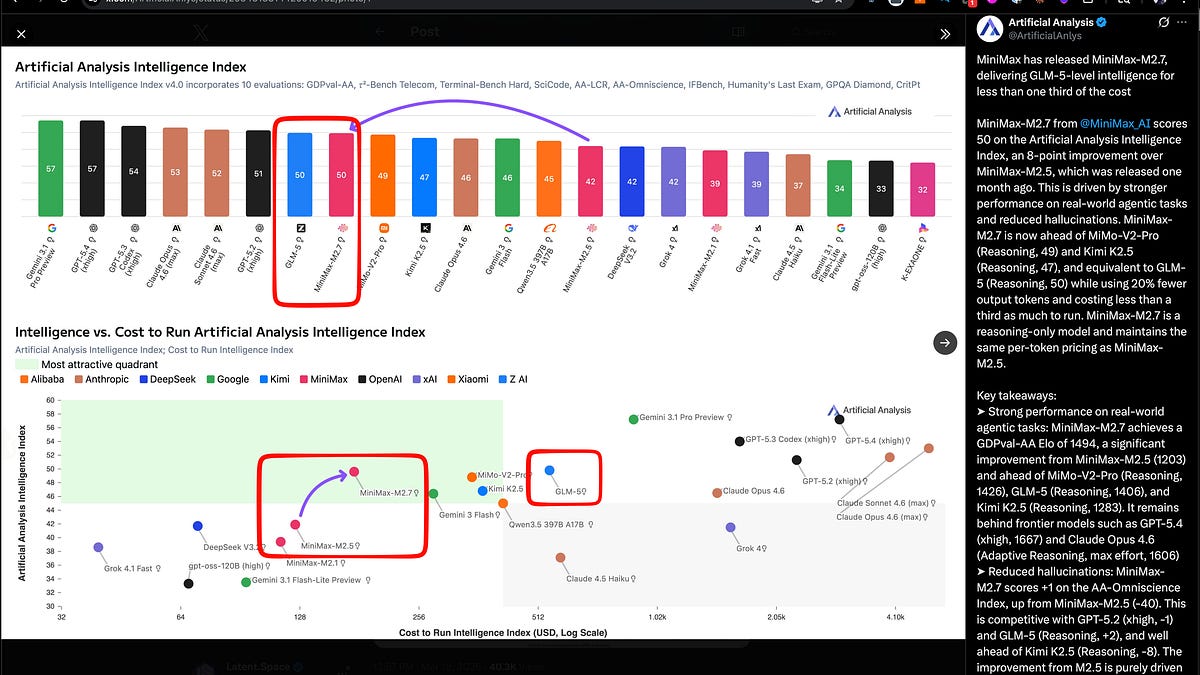Screen dimensions: 1200x675
Task: Click the circular right-arrow button on the scatter chart
Action: (x=945, y=343)
